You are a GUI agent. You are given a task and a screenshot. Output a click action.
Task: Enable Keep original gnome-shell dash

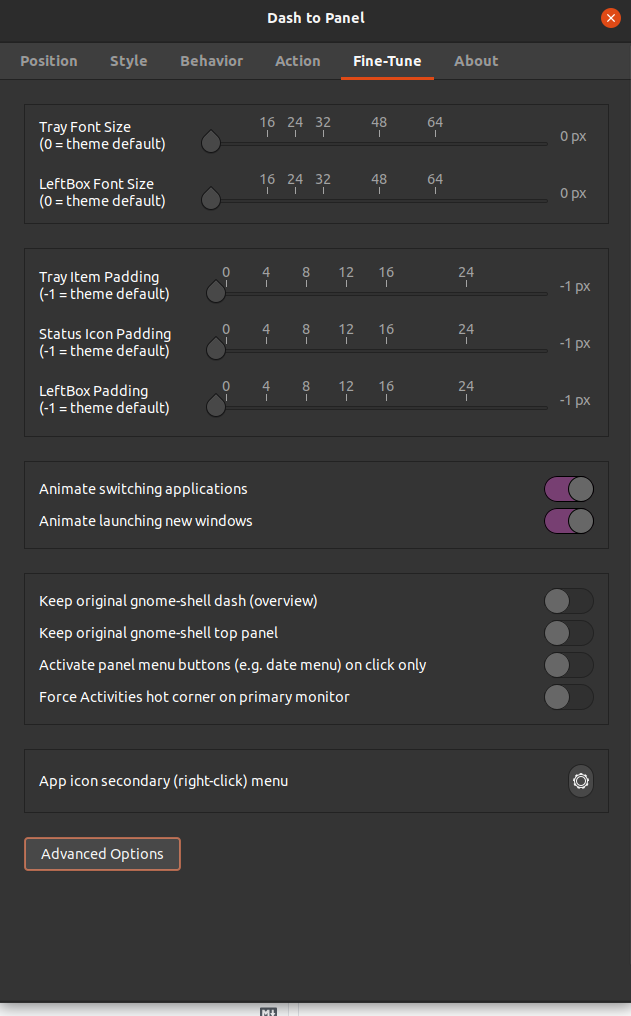[569, 601]
